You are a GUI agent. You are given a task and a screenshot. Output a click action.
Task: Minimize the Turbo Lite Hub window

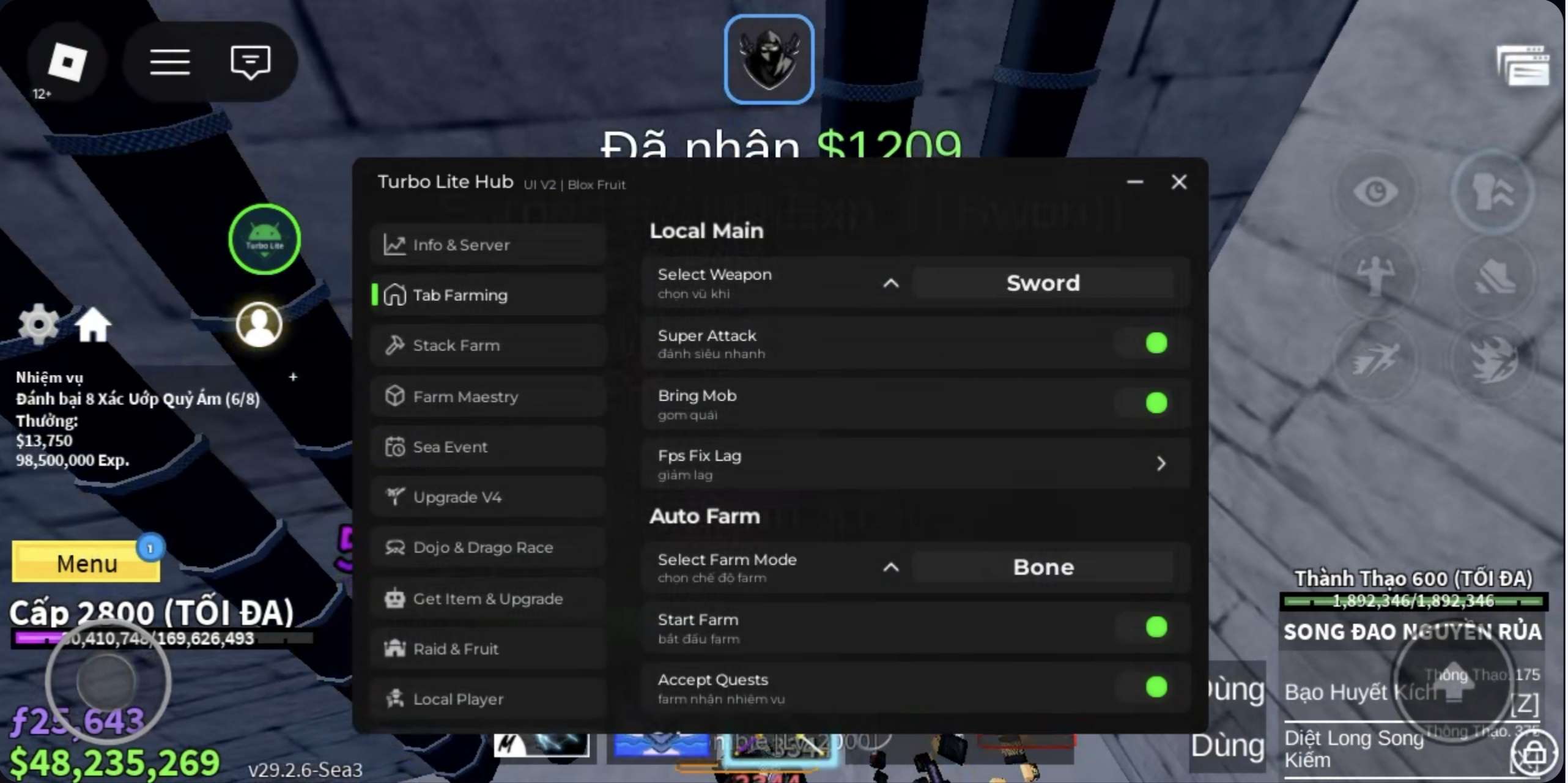coord(1135,182)
